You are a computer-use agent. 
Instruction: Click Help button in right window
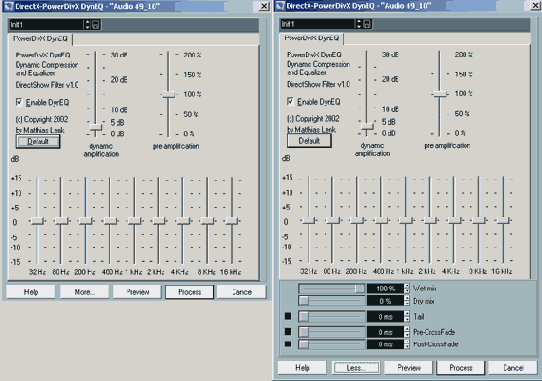coord(302,368)
